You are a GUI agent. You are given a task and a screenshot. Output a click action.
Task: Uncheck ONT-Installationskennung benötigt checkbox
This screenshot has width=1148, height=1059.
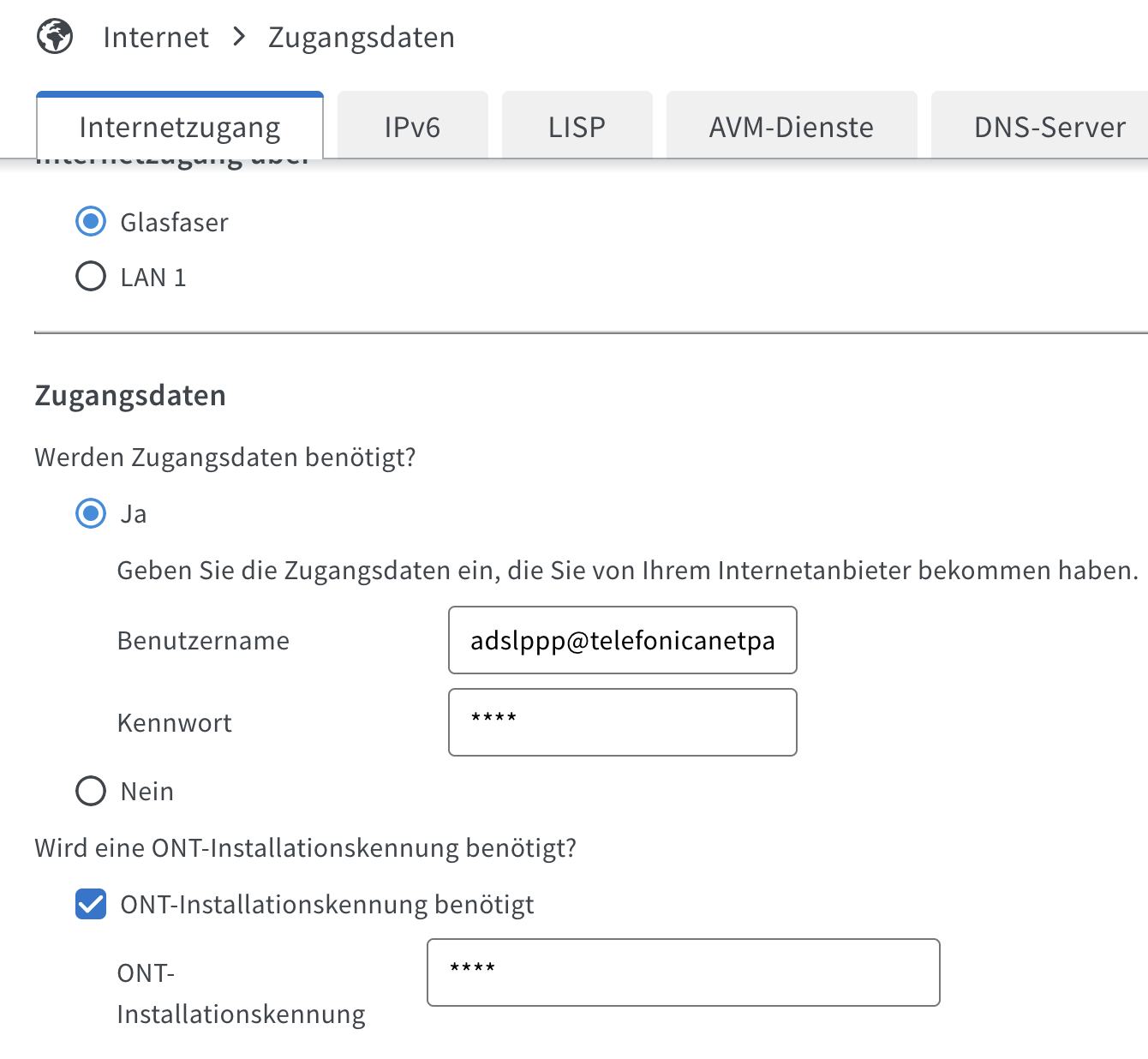tap(91, 904)
